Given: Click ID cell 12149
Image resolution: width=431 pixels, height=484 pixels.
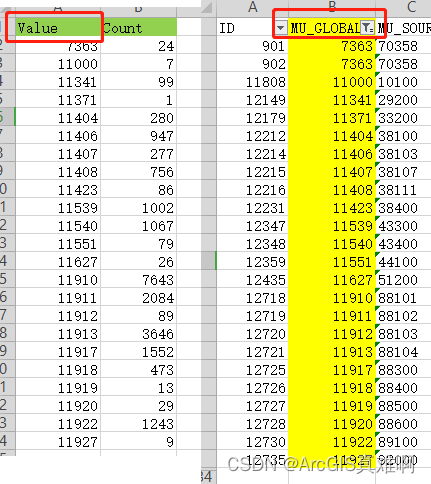Looking at the screenshot, I should tap(252, 100).
